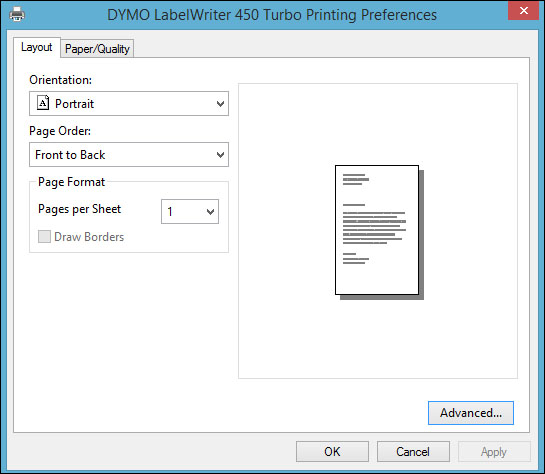The width and height of the screenshot is (545, 474).
Task: Switch to the Paper/Quality tab
Action: 97,49
